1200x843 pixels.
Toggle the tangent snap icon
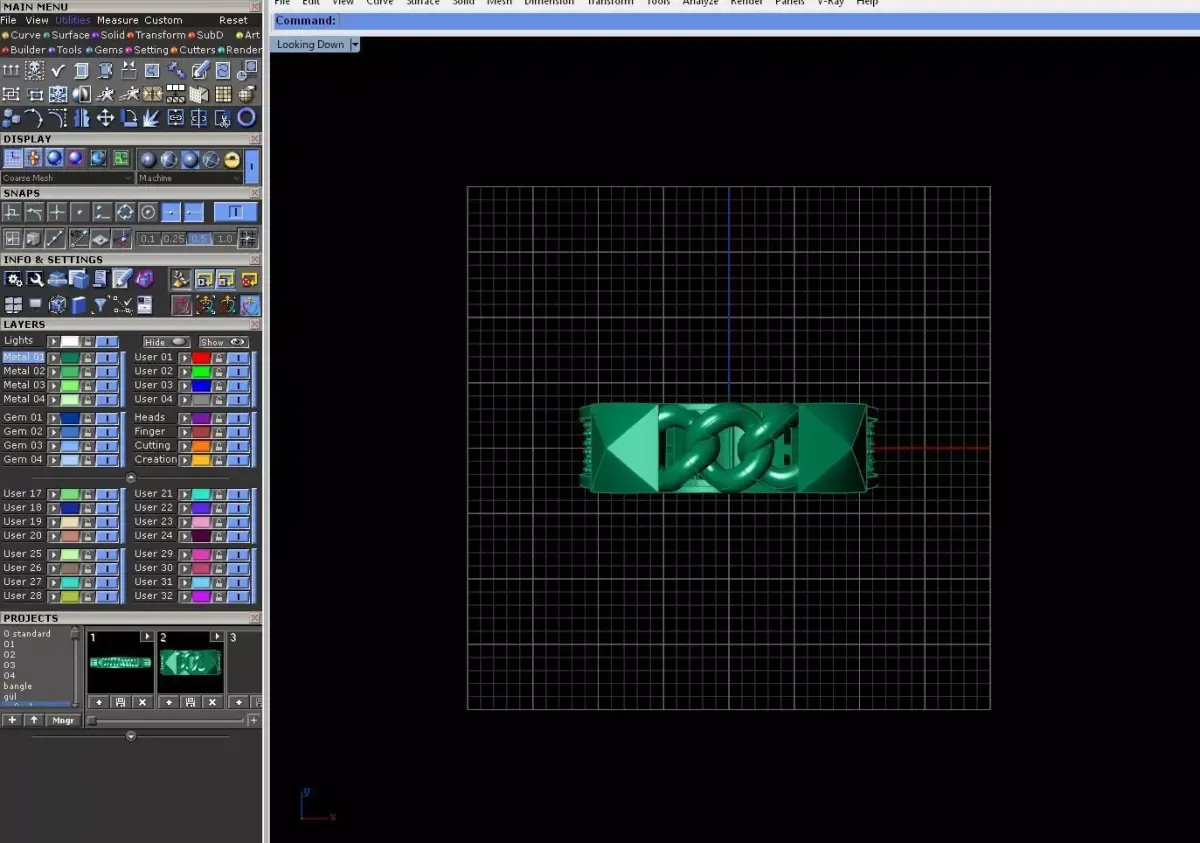tap(34, 211)
